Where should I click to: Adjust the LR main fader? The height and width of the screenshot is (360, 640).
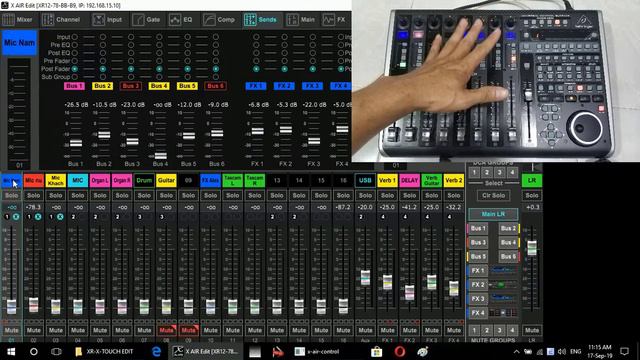pyautogui.click(x=532, y=248)
